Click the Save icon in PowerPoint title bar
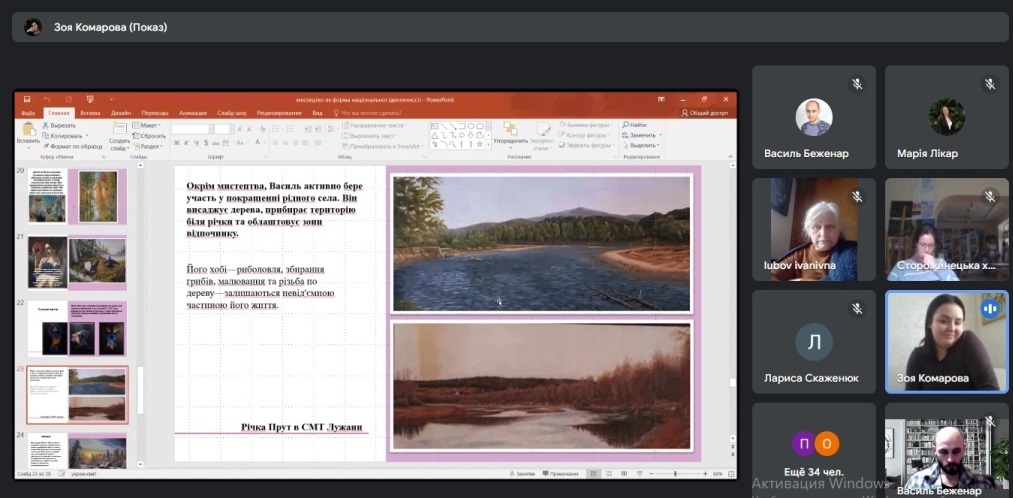 pos(26,99)
